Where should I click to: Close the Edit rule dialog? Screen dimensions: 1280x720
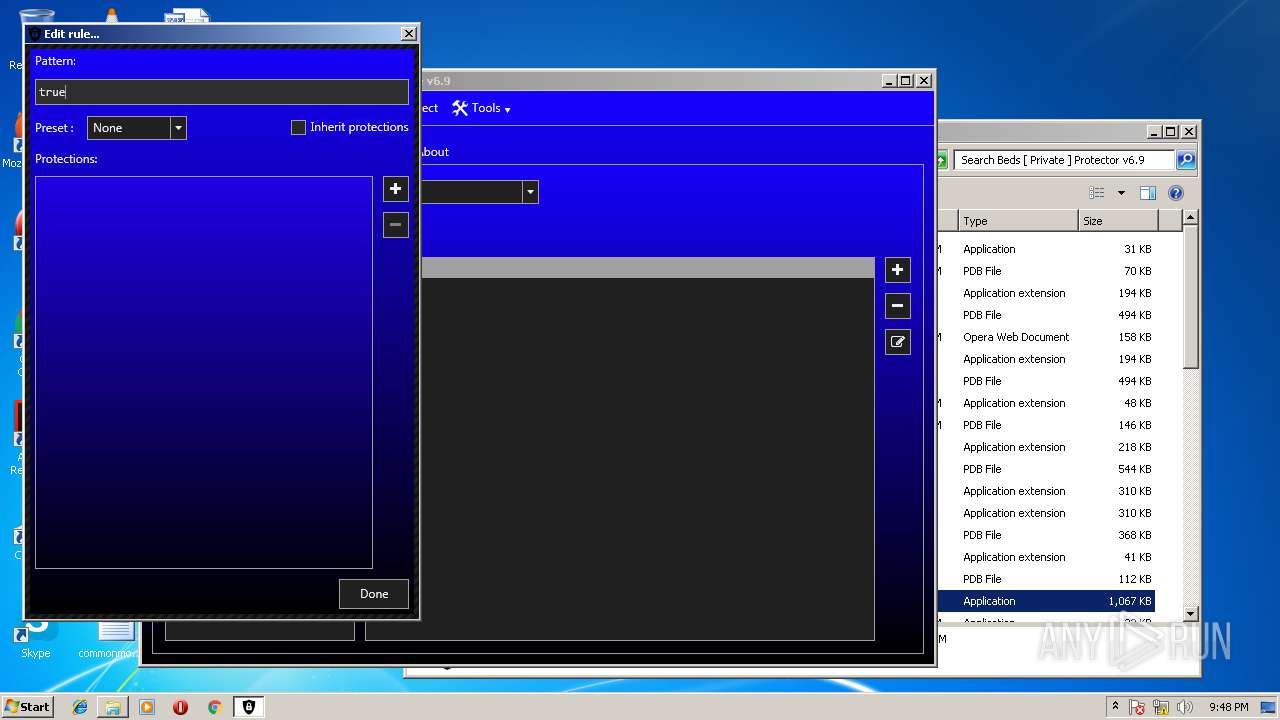[x=408, y=34]
